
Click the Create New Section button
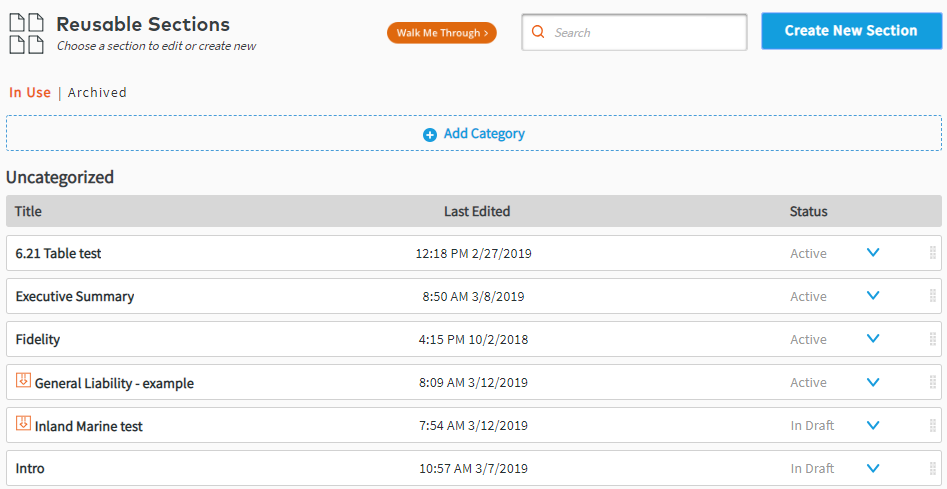(x=850, y=31)
